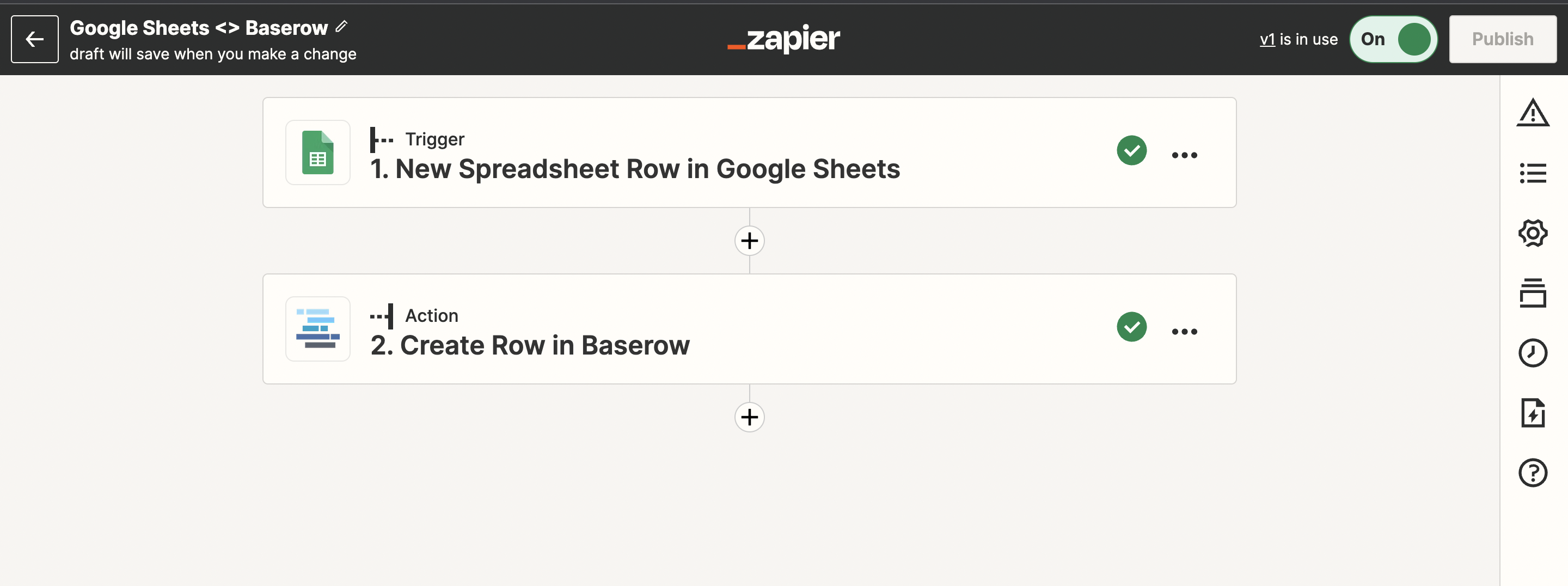The height and width of the screenshot is (586, 1568).
Task: Select the New Spreadsheet Row trigger step
Action: pyautogui.click(x=670, y=152)
